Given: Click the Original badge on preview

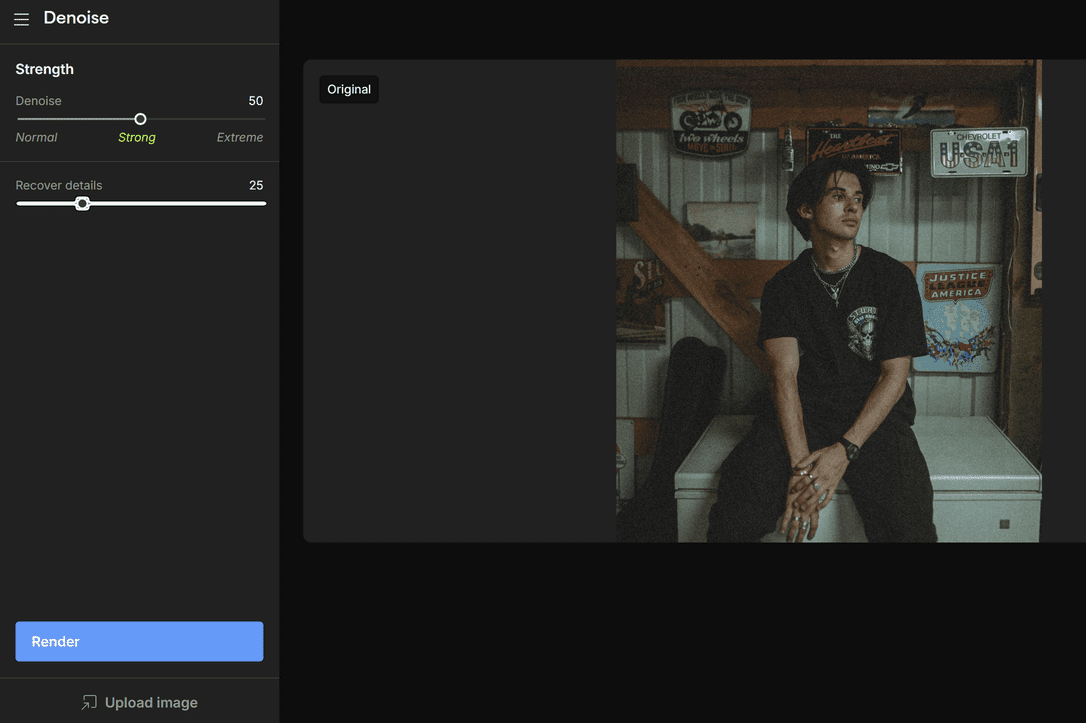Looking at the screenshot, I should [x=349, y=90].
